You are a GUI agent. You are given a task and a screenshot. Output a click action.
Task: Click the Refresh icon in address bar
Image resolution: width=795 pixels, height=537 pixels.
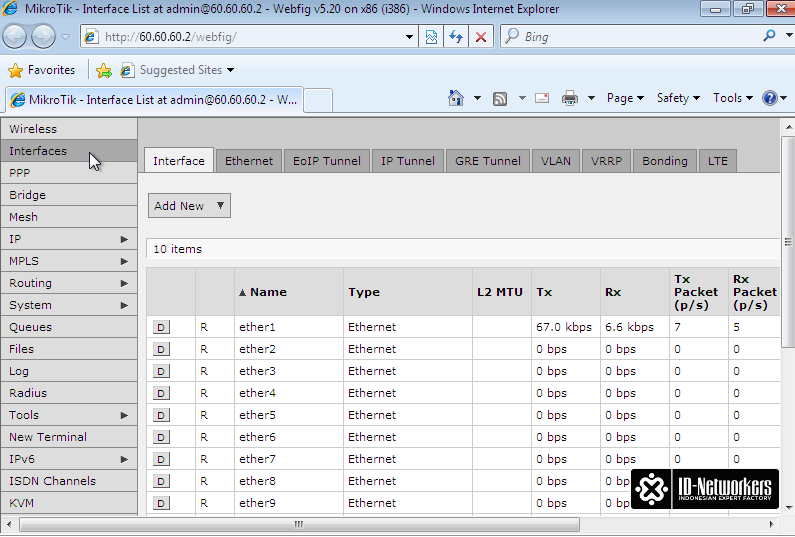tap(456, 37)
